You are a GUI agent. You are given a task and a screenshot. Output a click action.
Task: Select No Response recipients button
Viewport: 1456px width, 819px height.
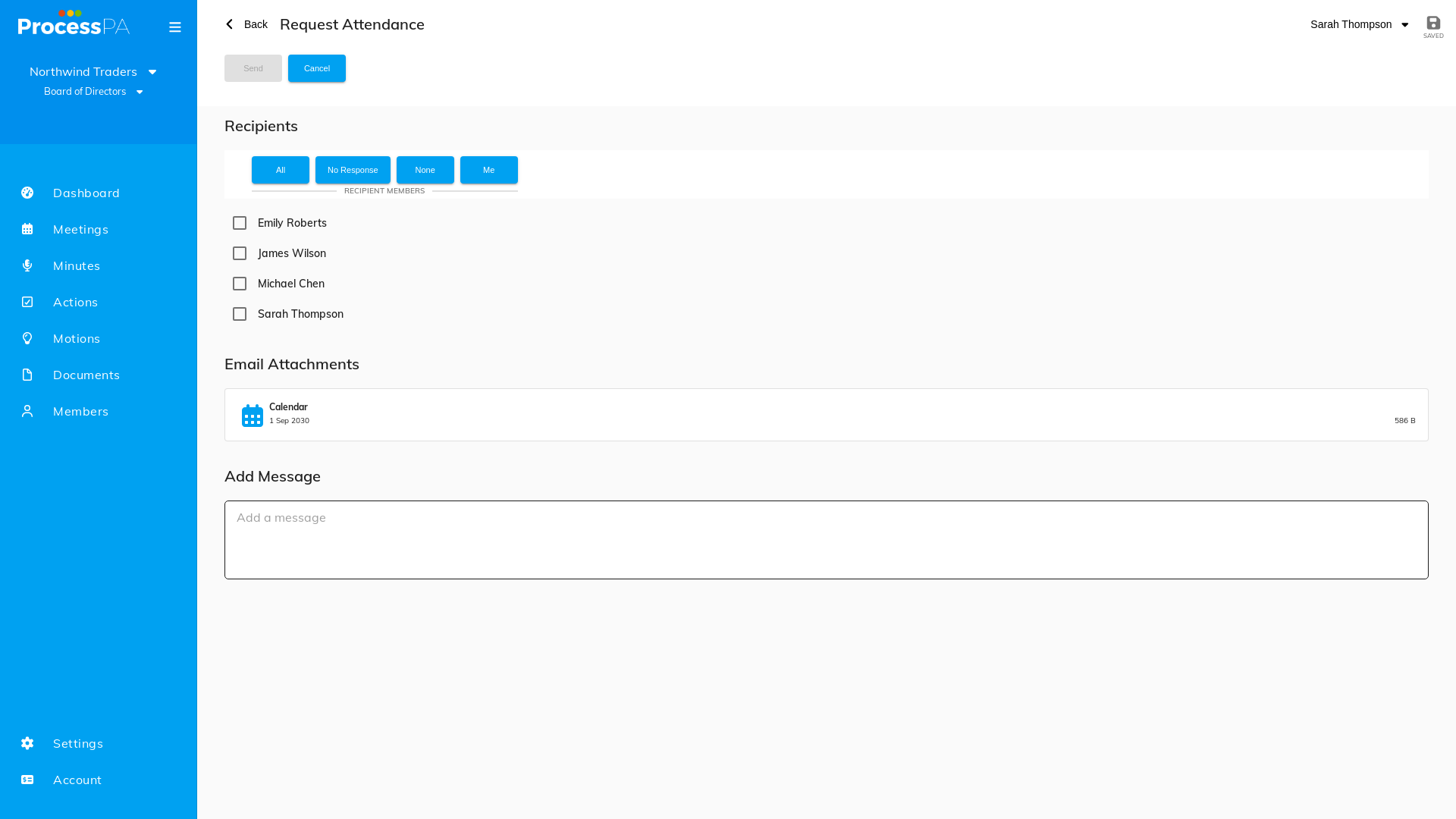coord(353,170)
